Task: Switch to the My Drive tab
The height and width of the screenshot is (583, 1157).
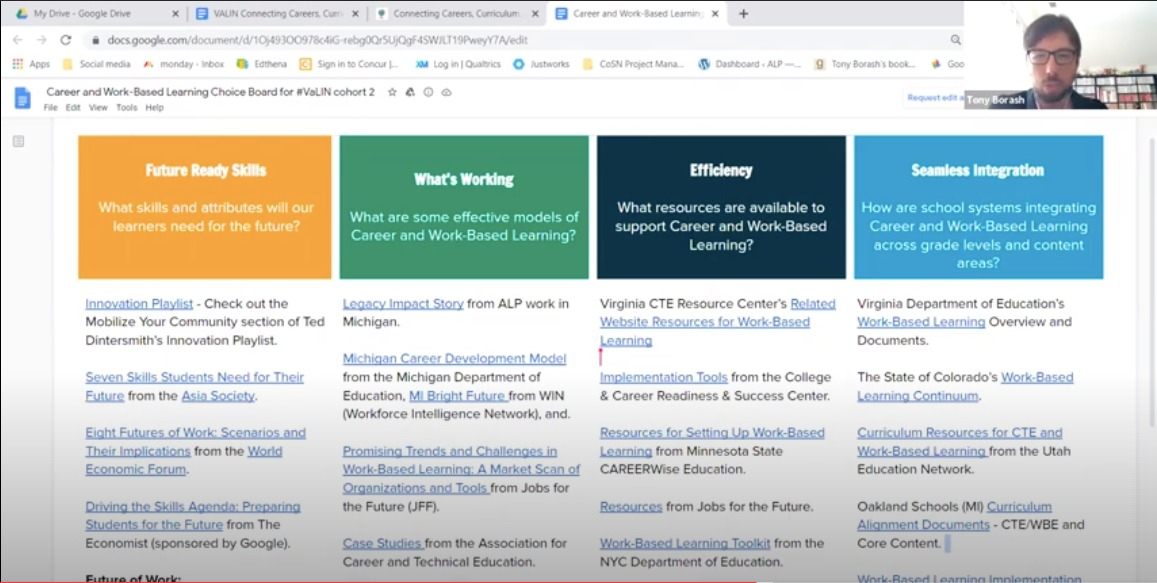Action: [x=90, y=14]
